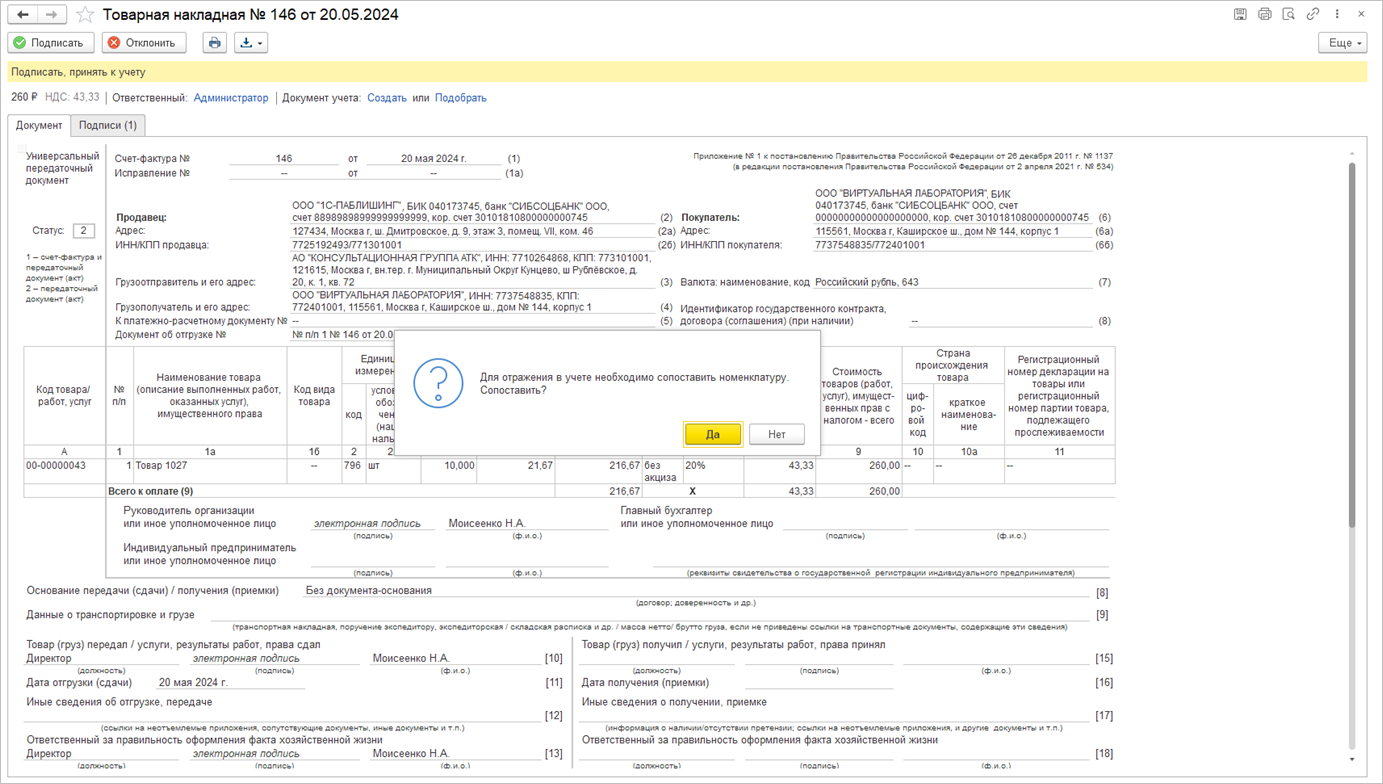
Task: Click the Без документа-основания text
Action: click(369, 591)
